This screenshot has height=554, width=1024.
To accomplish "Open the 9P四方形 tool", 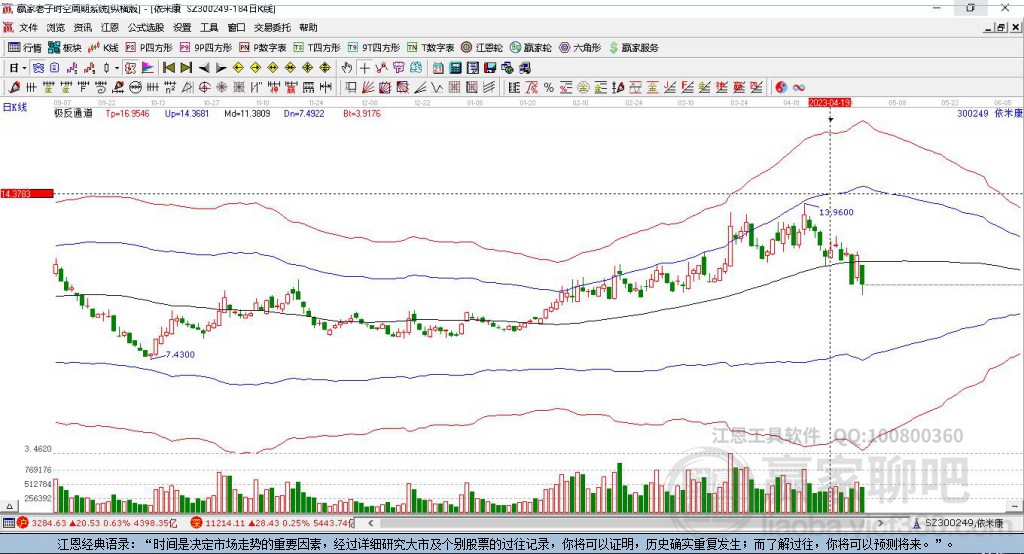I will coord(206,48).
